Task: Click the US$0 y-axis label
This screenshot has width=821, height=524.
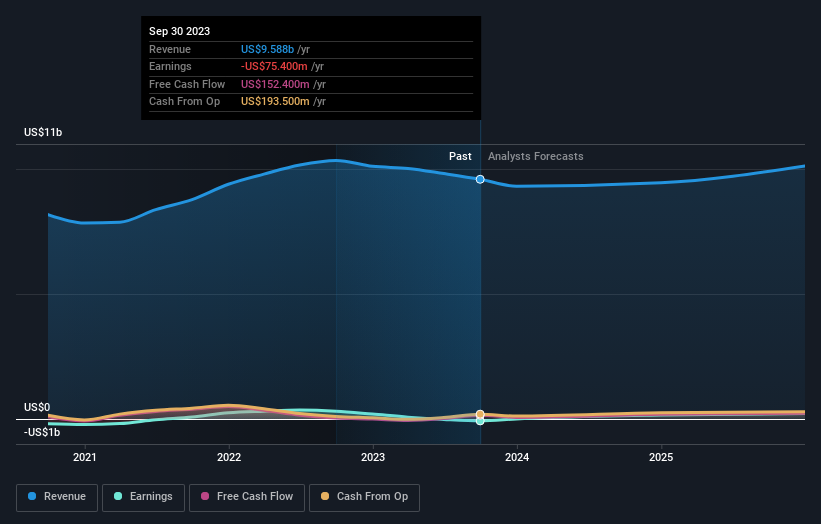Action: click(37, 407)
